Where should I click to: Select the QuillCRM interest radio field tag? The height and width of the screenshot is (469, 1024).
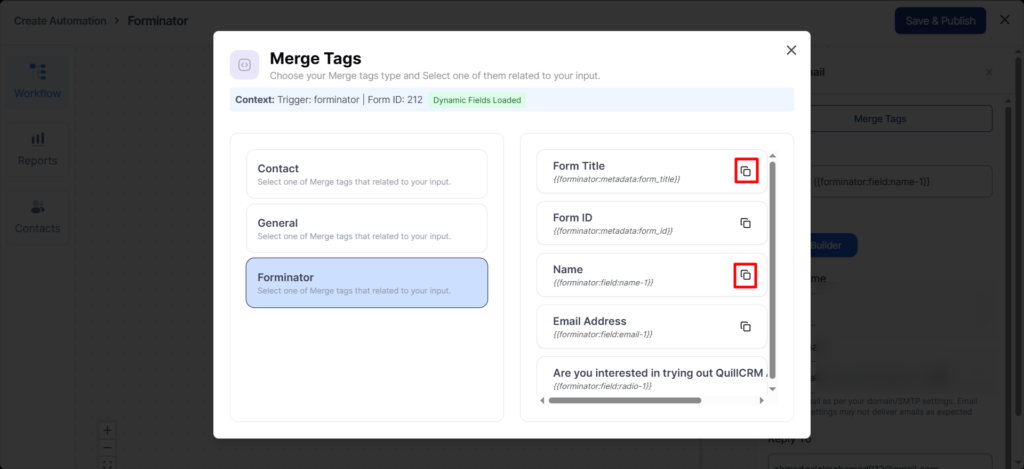[x=650, y=377]
